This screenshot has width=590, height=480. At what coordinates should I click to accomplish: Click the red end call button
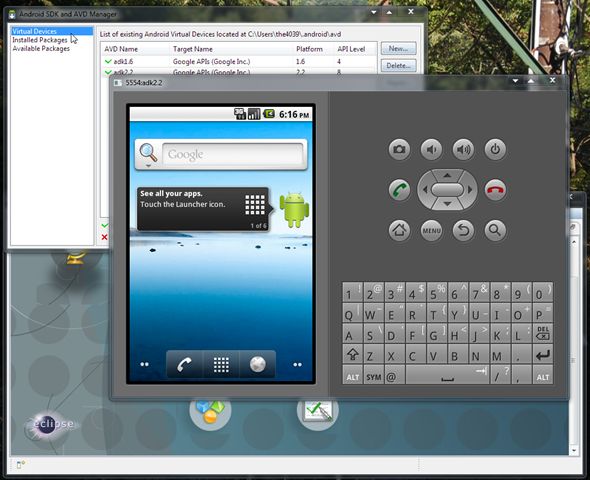click(495, 190)
